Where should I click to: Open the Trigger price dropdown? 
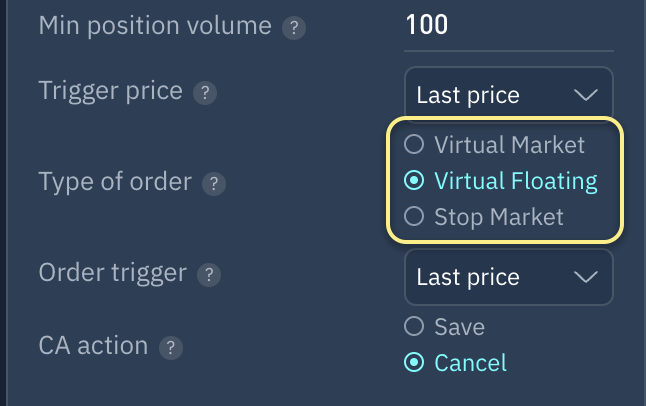pyautogui.click(x=508, y=95)
